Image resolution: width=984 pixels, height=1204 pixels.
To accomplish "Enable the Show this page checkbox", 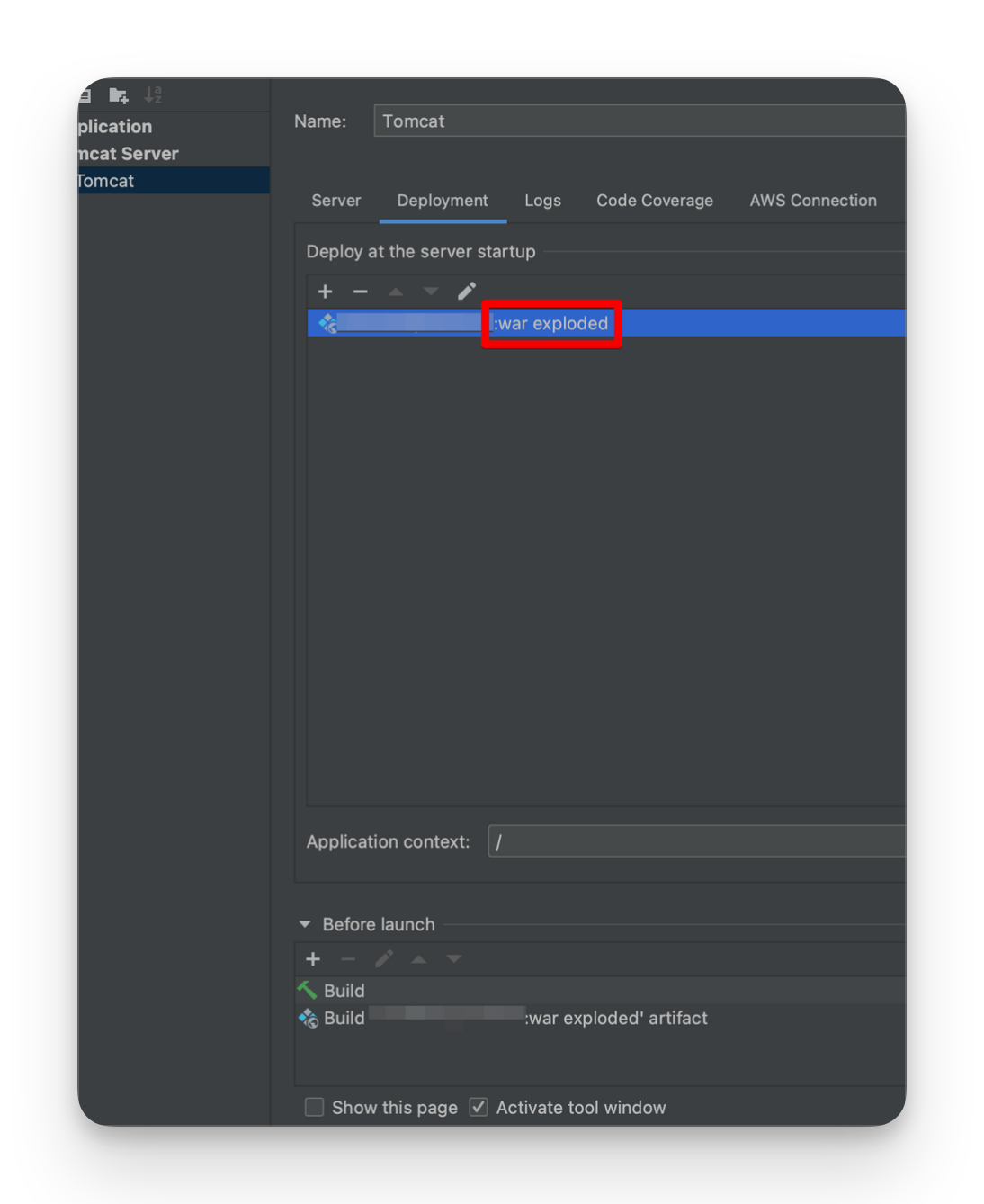I will tap(314, 1108).
